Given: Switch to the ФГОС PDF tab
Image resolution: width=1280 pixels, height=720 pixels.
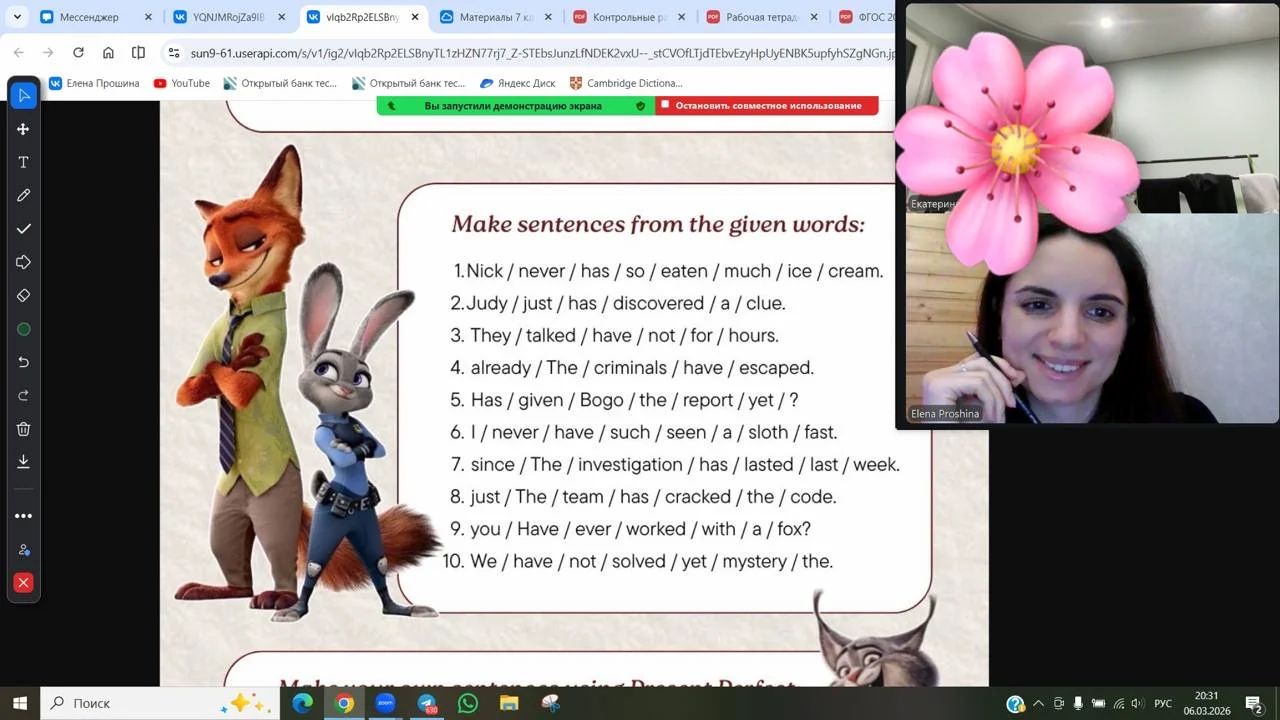Looking at the screenshot, I should tap(865, 17).
